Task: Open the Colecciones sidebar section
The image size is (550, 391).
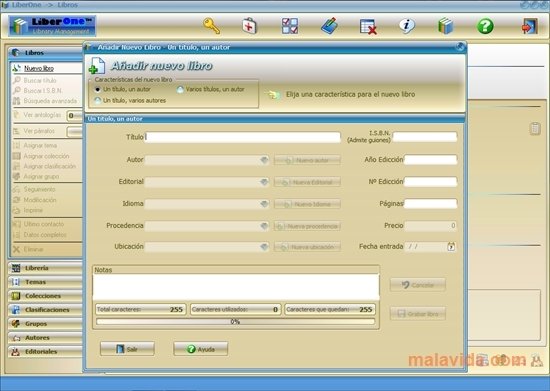Action: pyautogui.click(x=45, y=296)
